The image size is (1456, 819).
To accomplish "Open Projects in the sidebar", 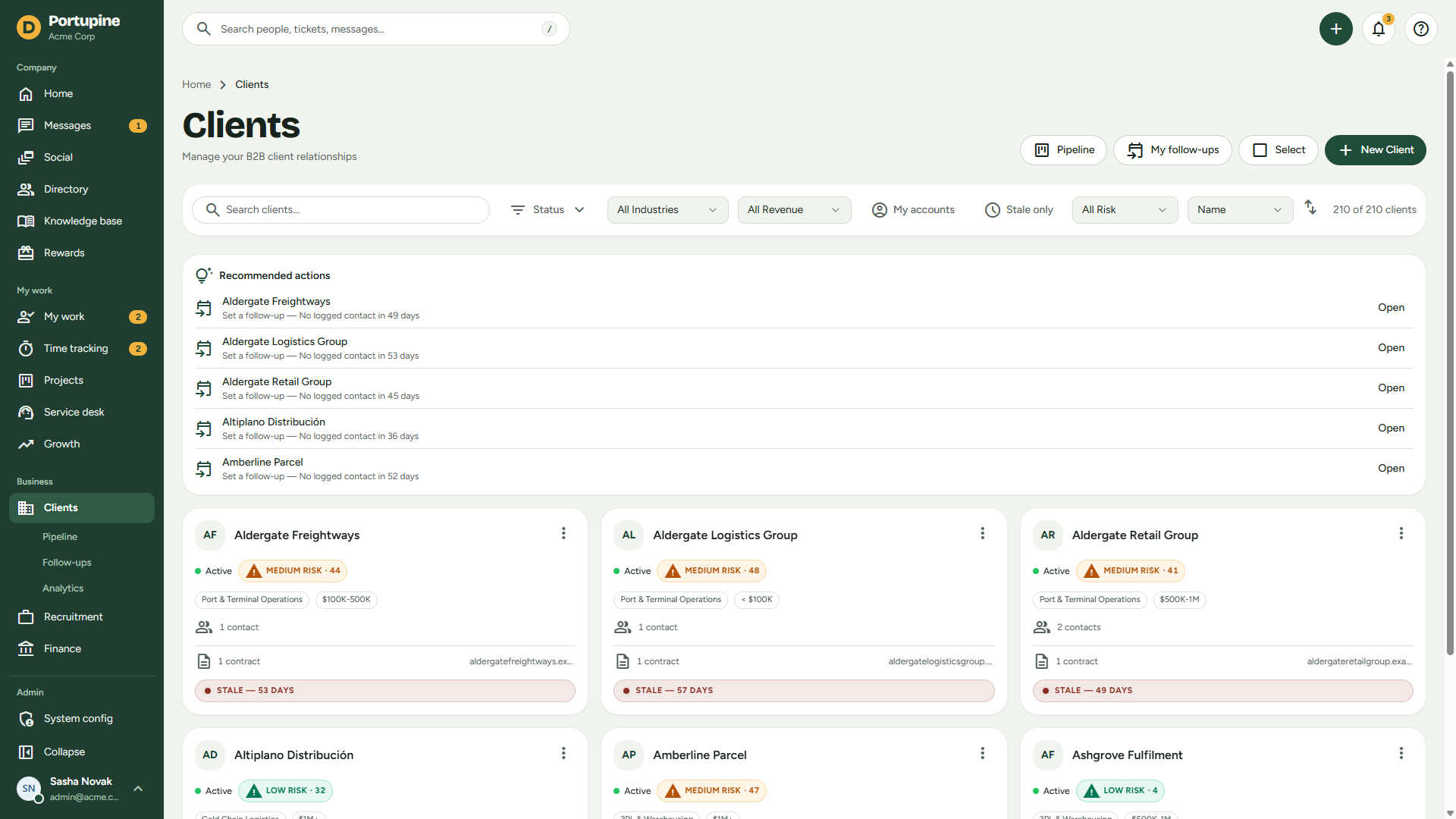I will tap(82, 381).
